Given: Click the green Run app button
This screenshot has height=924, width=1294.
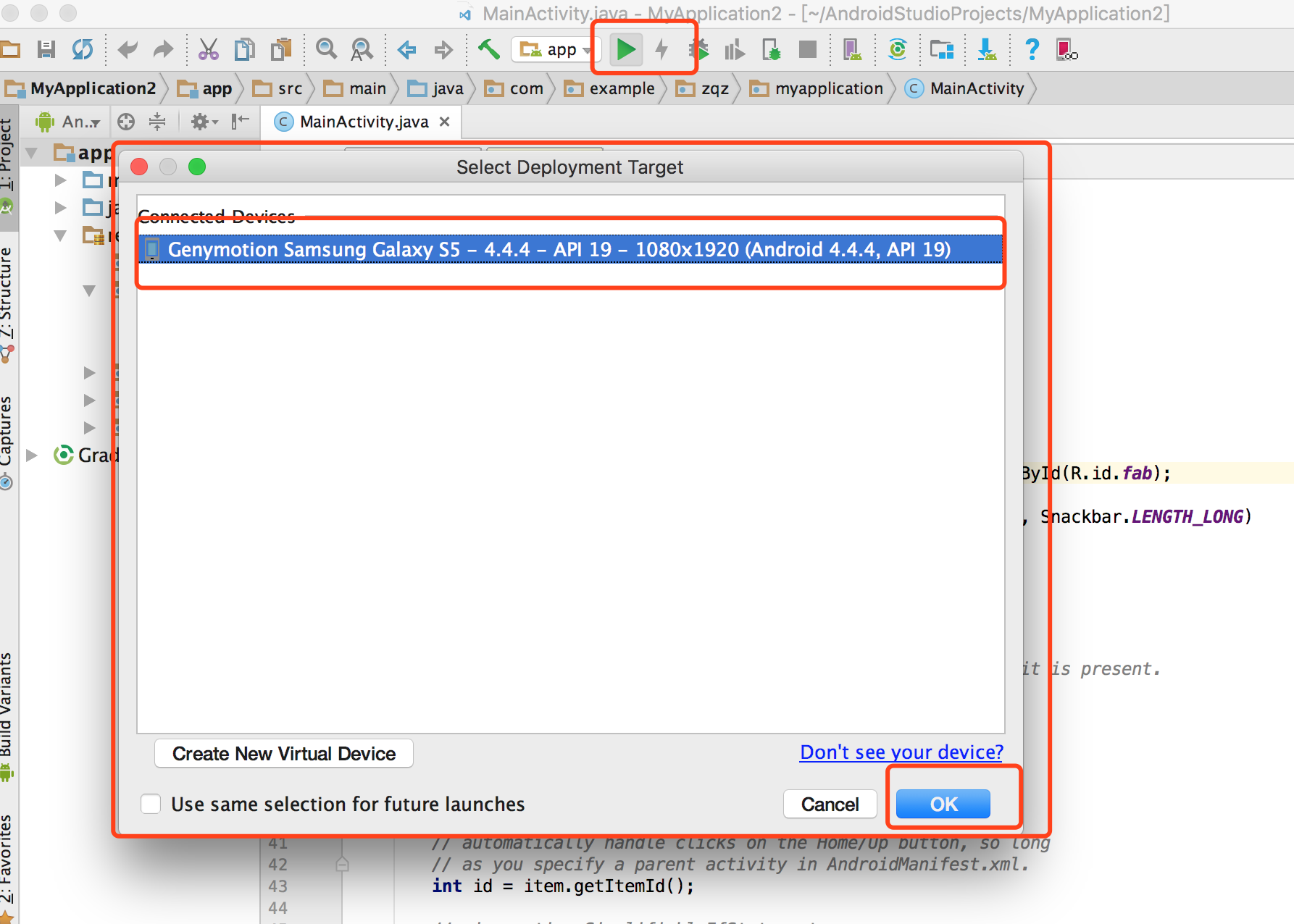Looking at the screenshot, I should coord(625,50).
